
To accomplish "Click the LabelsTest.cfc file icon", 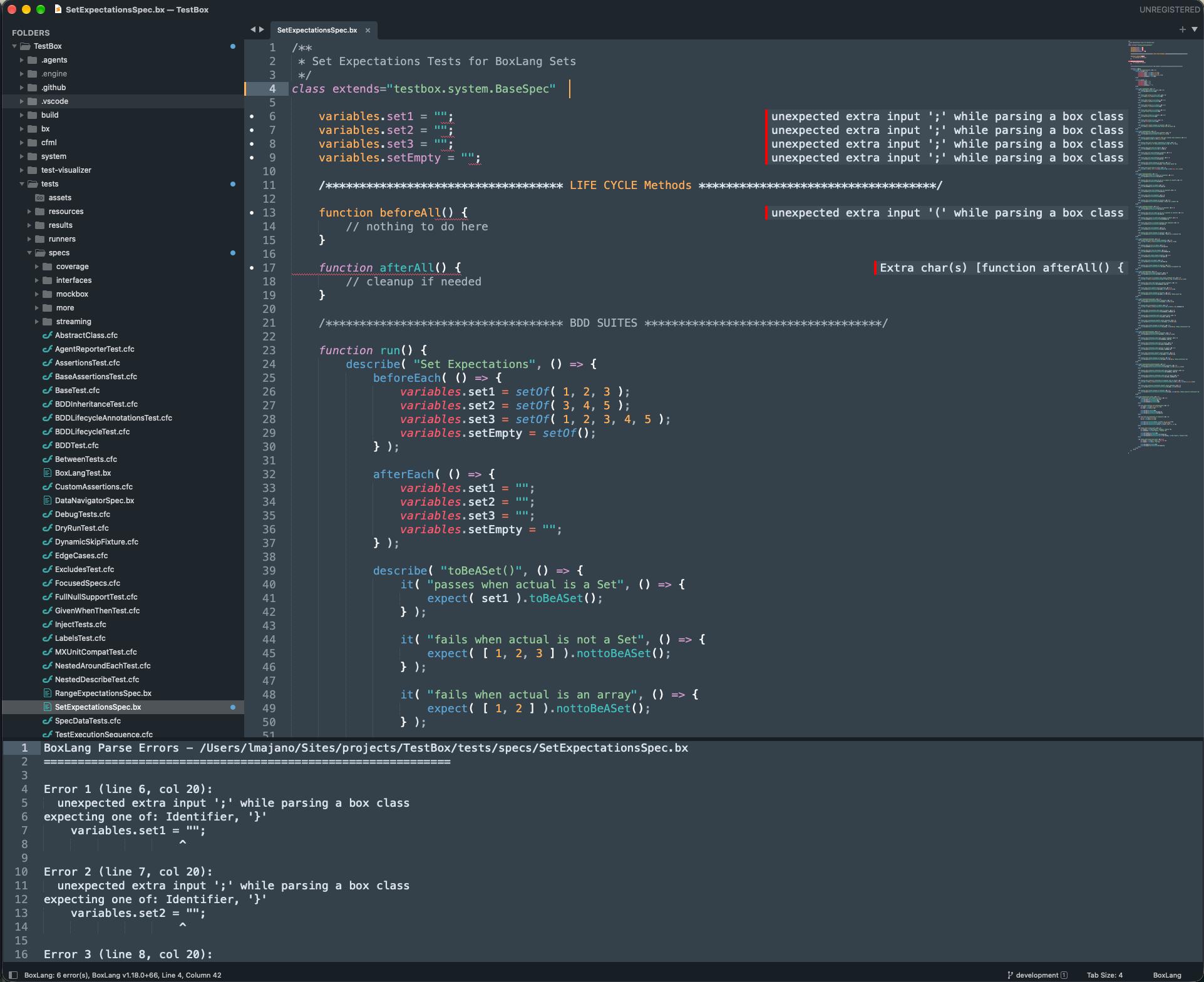I will pos(47,638).
